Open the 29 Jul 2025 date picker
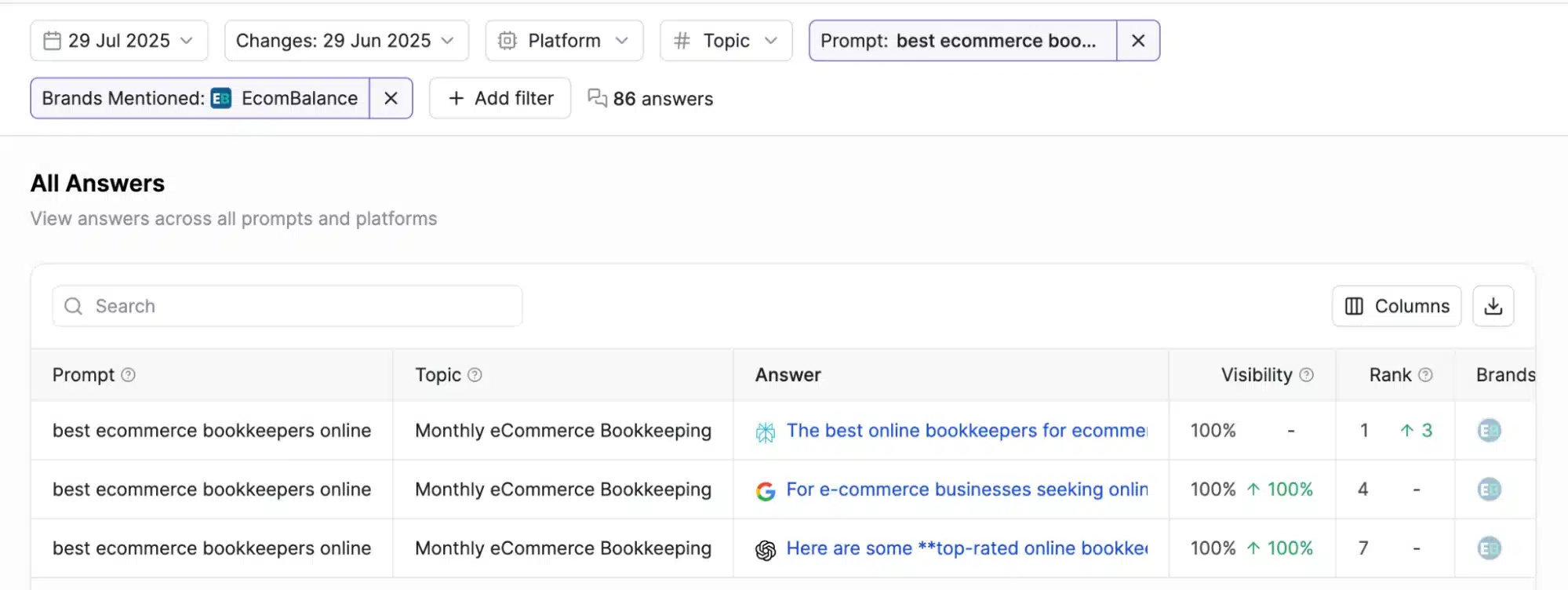 pos(119,41)
